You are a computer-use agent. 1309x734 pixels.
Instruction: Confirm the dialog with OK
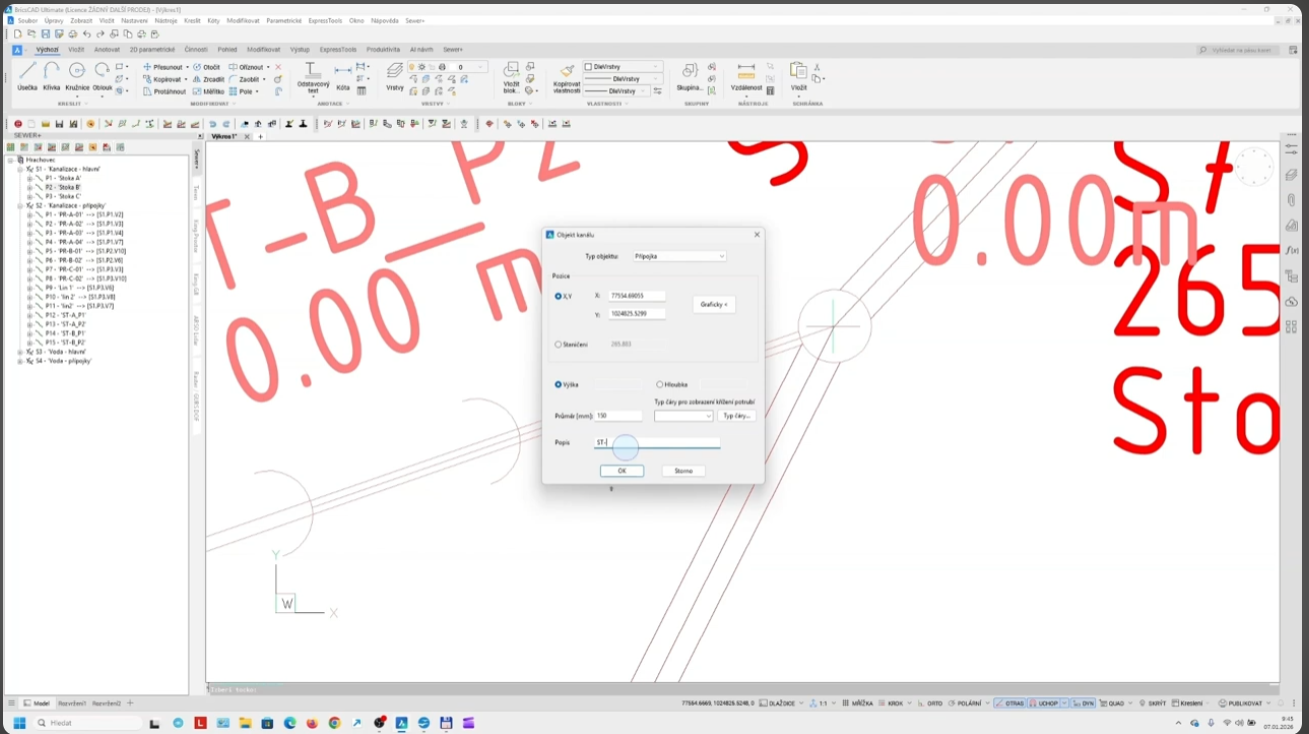[x=621, y=470]
